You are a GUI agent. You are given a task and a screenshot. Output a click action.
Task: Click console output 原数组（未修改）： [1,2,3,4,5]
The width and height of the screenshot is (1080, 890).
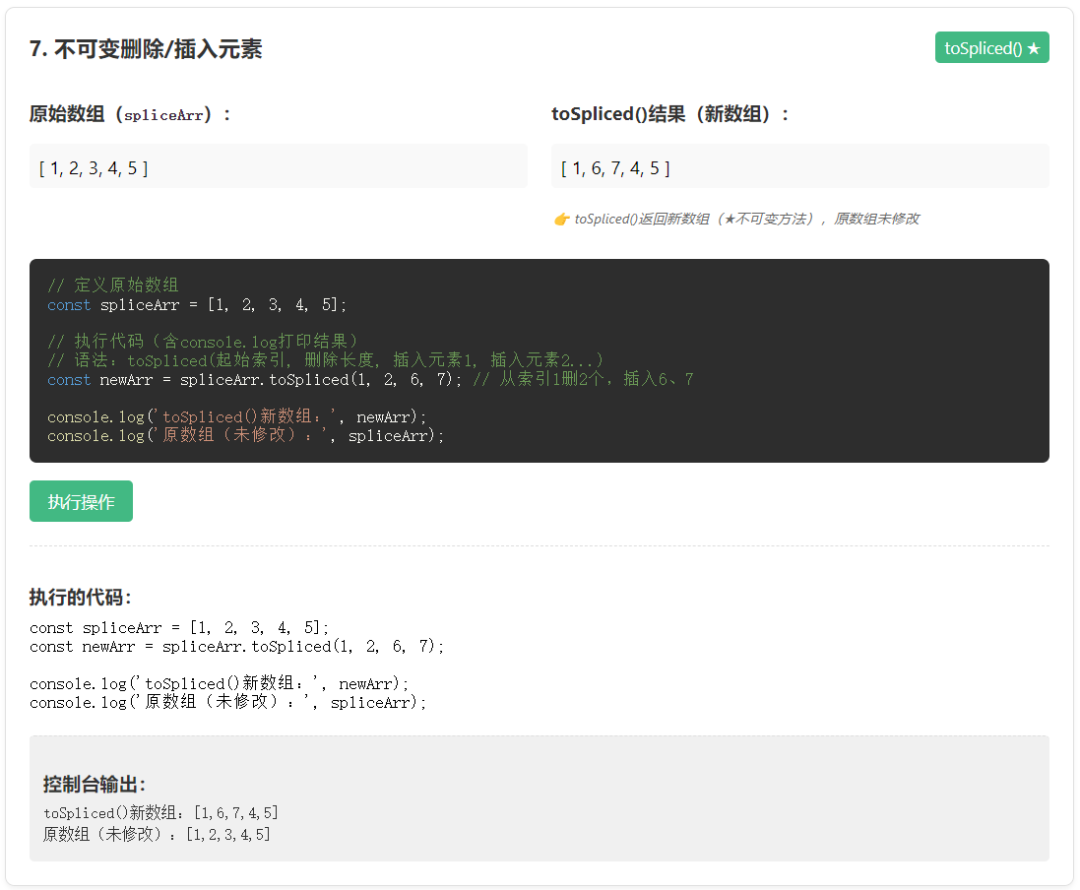point(156,834)
